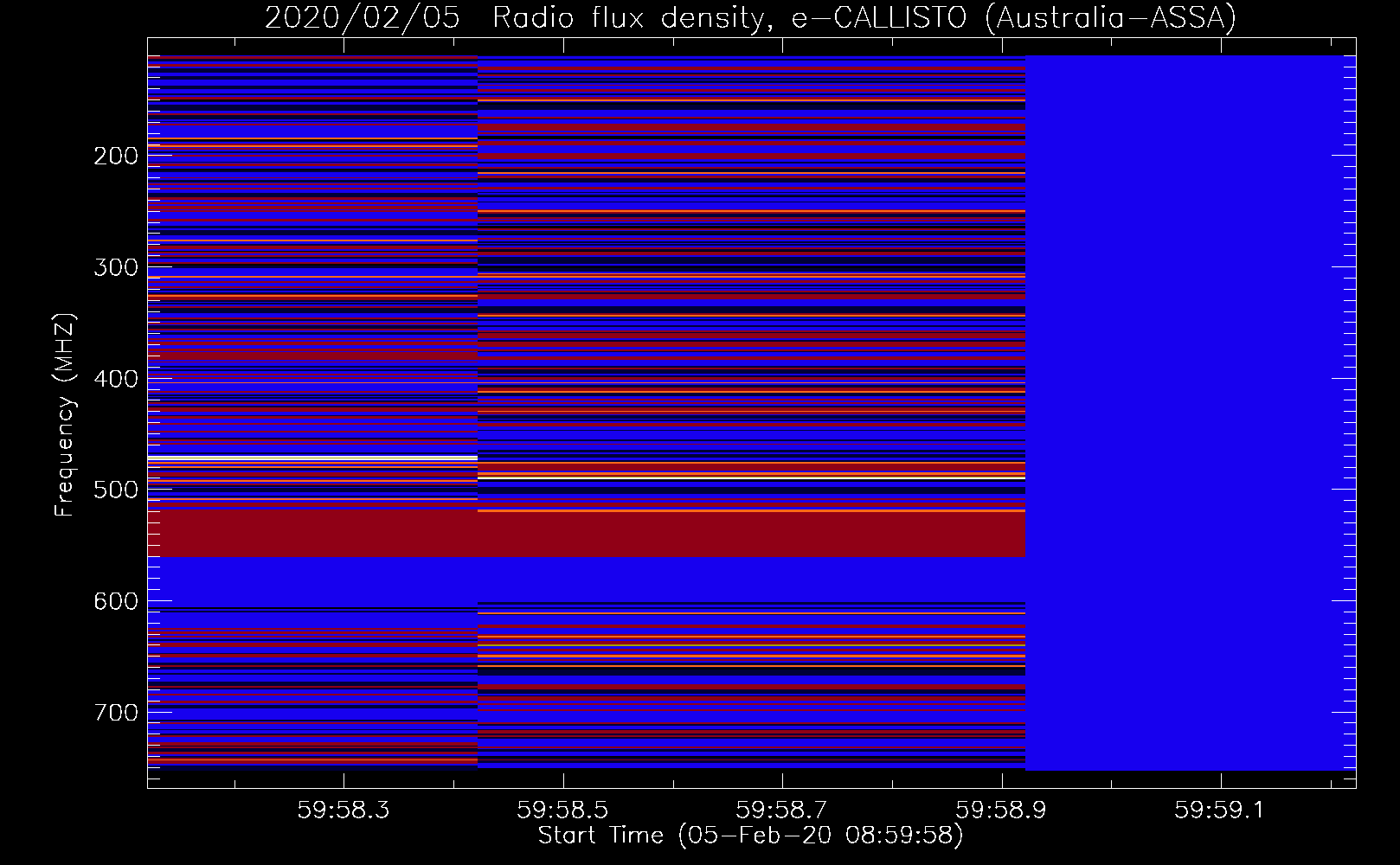Click the time tick label '59:58.9'
This screenshot has width=1400, height=865.
[1001, 811]
